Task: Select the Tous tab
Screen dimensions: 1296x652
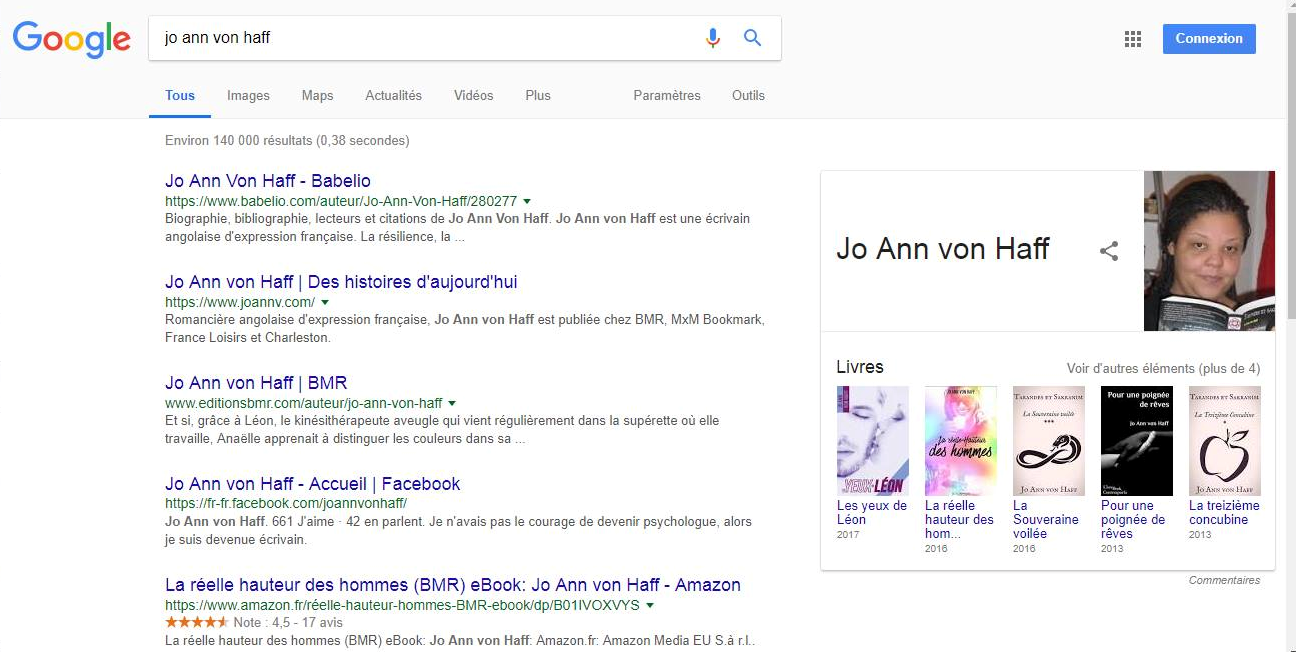Action: tap(180, 96)
